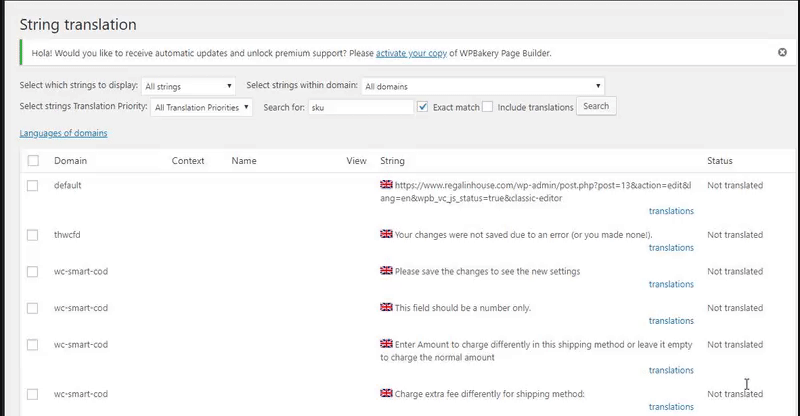The width and height of the screenshot is (800, 416).
Task: Sort the table by the Status column header
Action: pyautogui.click(x=719, y=161)
